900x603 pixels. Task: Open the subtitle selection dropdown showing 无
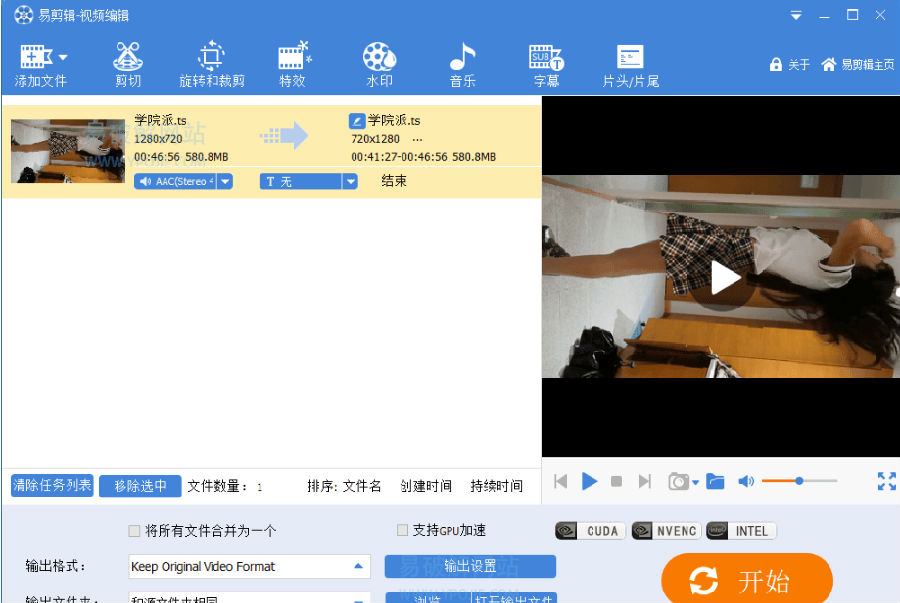pos(349,181)
